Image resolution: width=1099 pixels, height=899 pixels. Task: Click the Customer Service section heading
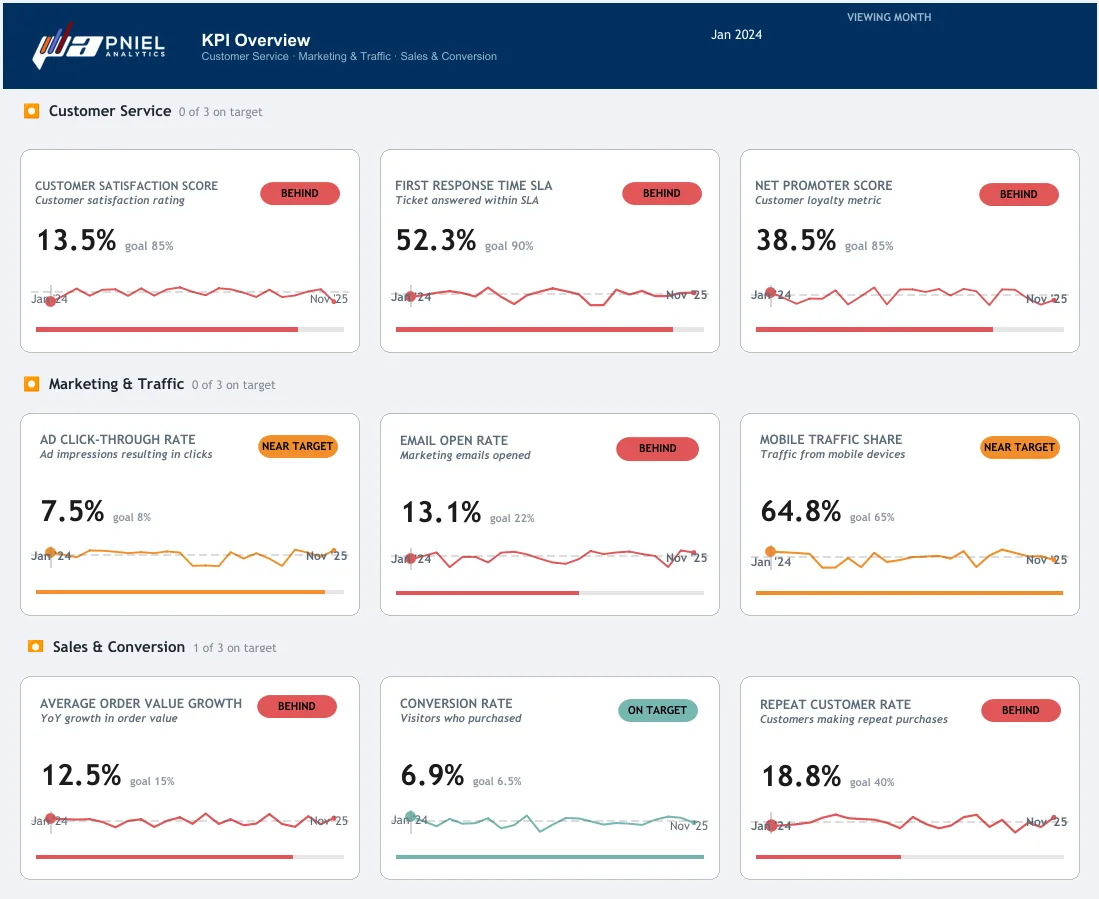110,111
